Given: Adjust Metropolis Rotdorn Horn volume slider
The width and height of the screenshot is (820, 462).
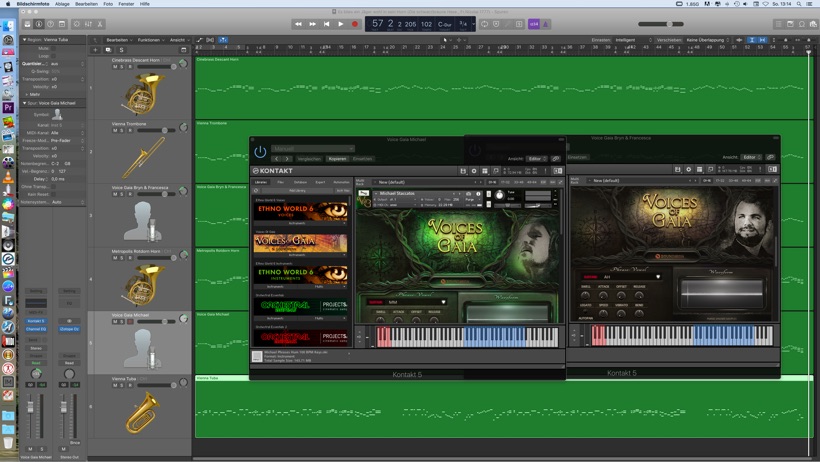Looking at the screenshot, I should point(156,257).
